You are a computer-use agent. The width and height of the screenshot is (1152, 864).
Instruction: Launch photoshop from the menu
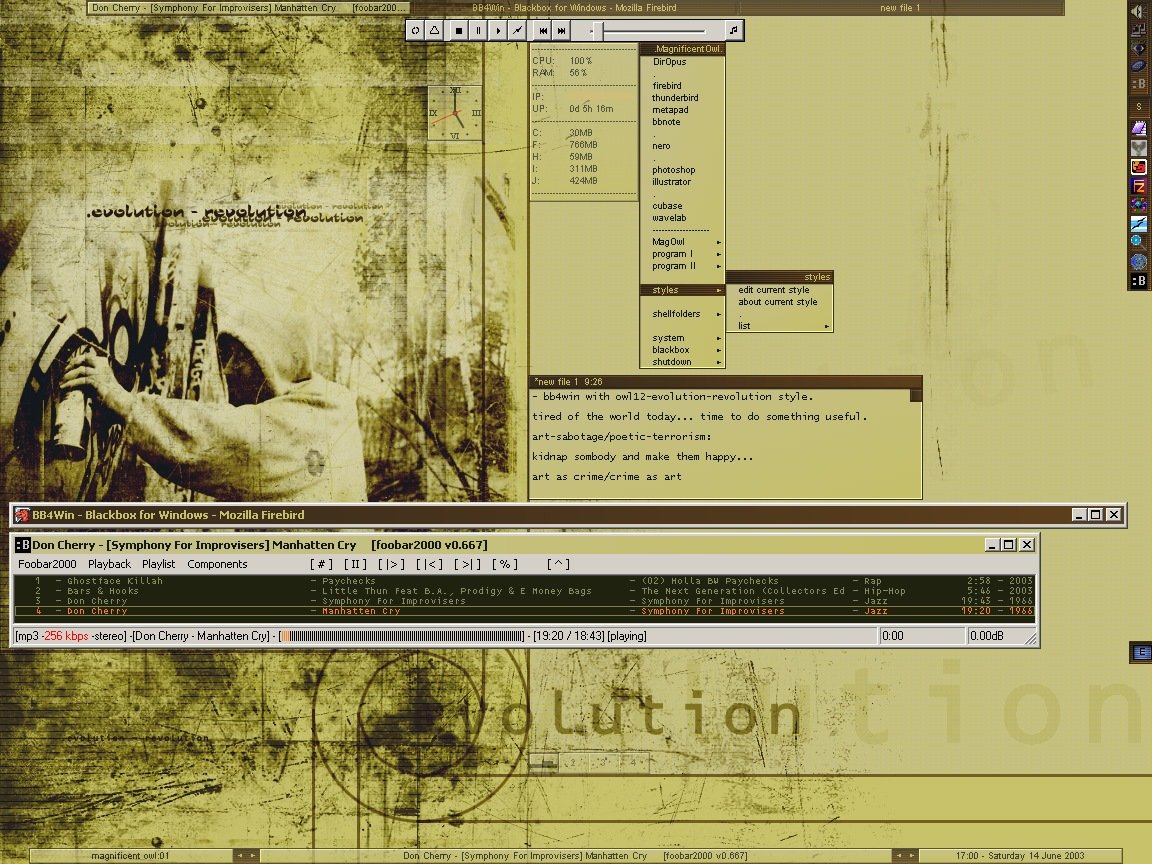[x=674, y=170]
